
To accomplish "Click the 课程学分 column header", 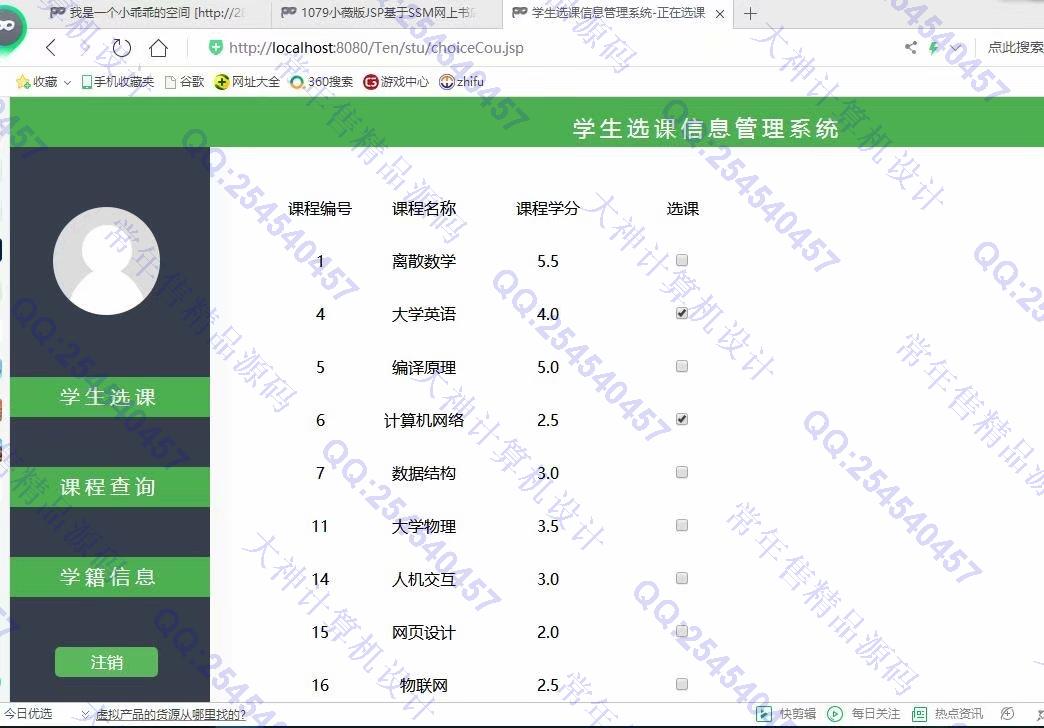I will click(x=548, y=208).
